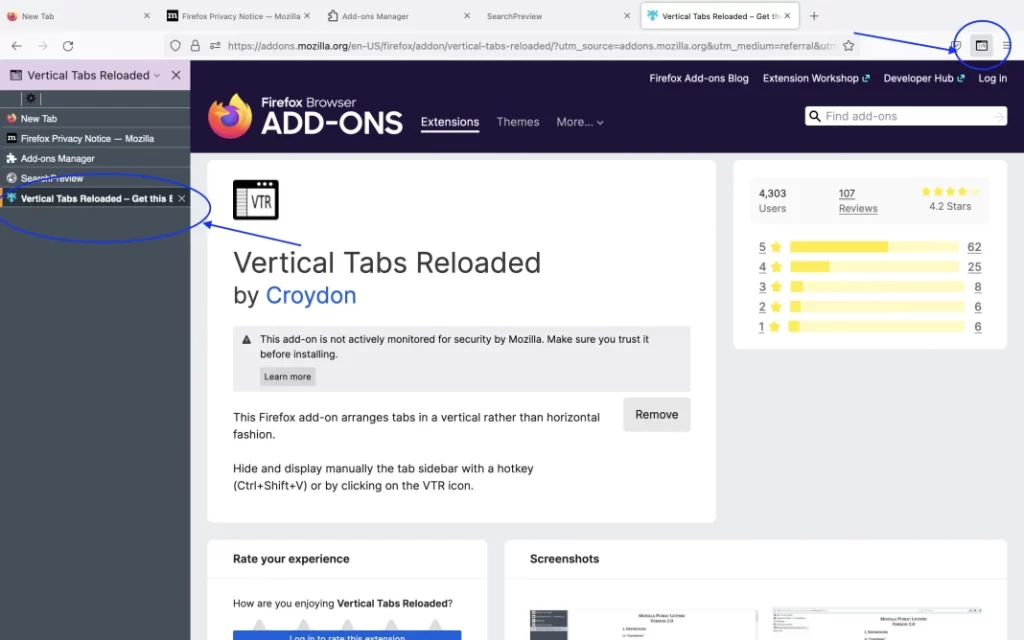This screenshot has width=1024, height=640.
Task: Click the search magnifier icon in Find add-ons
Action: click(814, 116)
